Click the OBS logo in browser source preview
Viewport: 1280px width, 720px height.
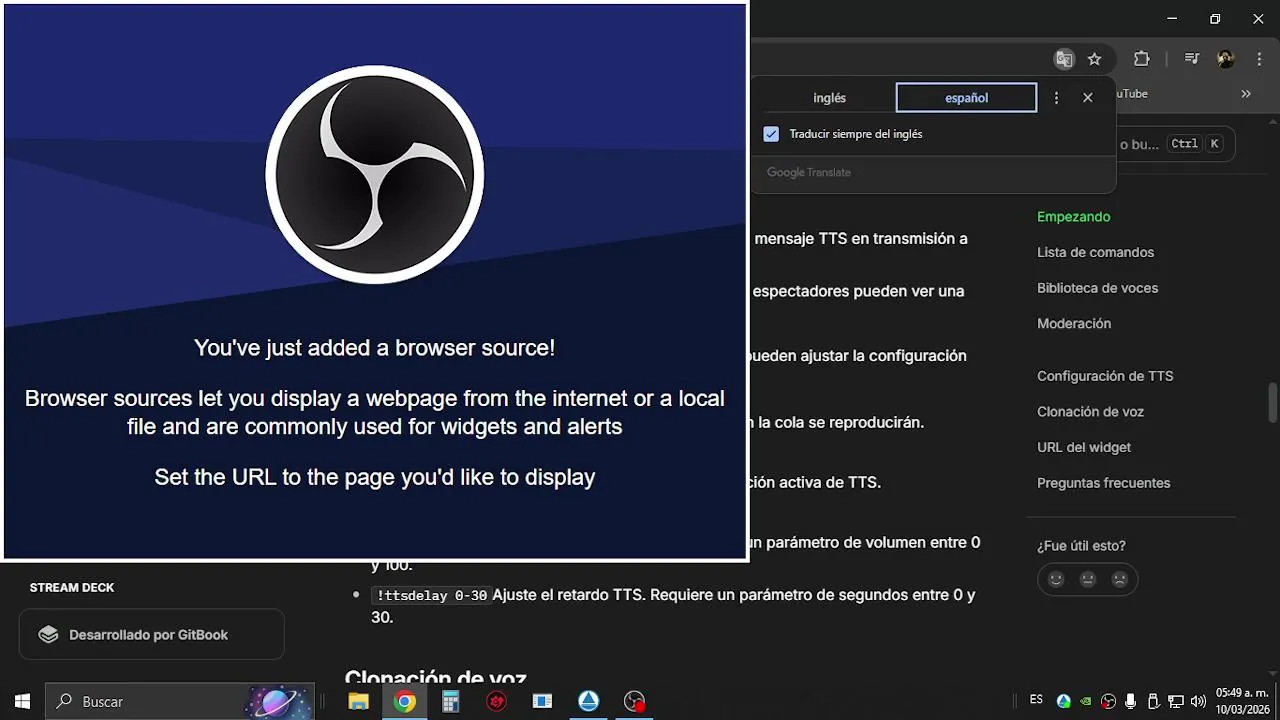click(375, 175)
